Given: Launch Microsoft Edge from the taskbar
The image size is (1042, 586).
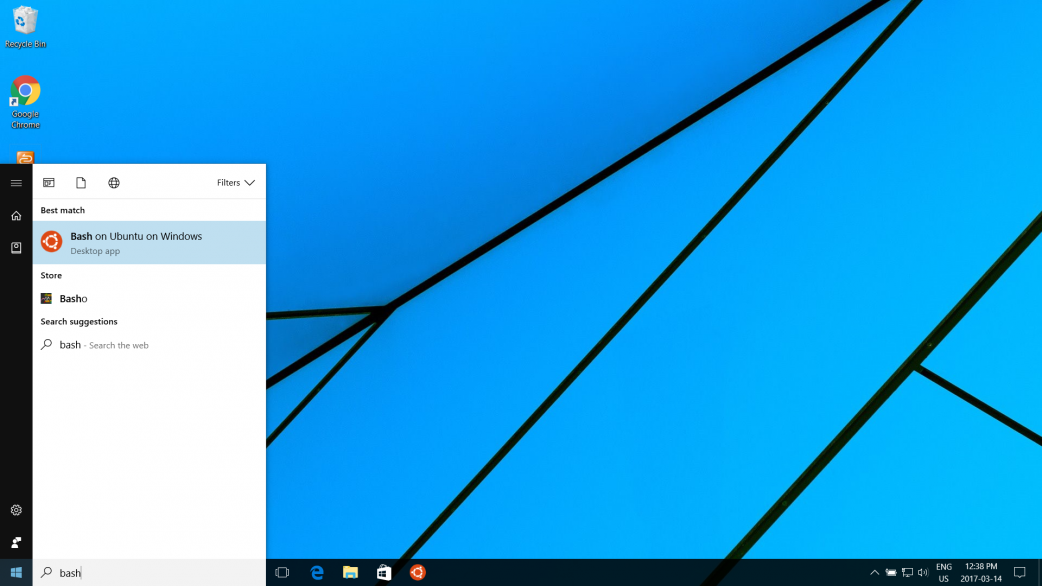Looking at the screenshot, I should tap(317, 573).
